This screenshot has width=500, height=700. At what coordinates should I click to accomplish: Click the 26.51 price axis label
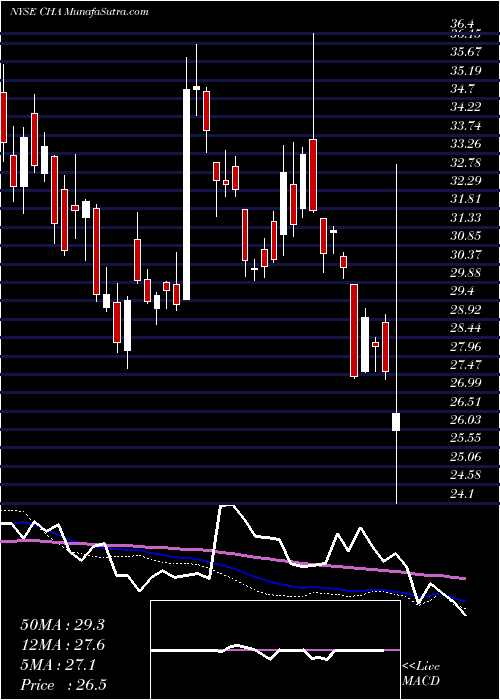pos(466,402)
